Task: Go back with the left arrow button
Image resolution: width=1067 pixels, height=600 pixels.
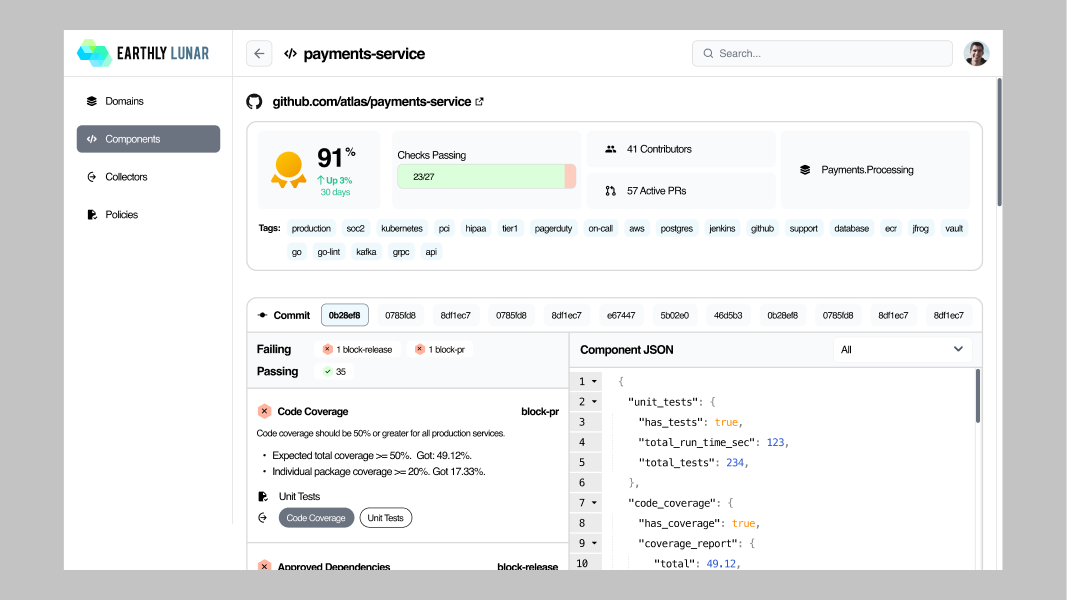Action: (x=259, y=54)
